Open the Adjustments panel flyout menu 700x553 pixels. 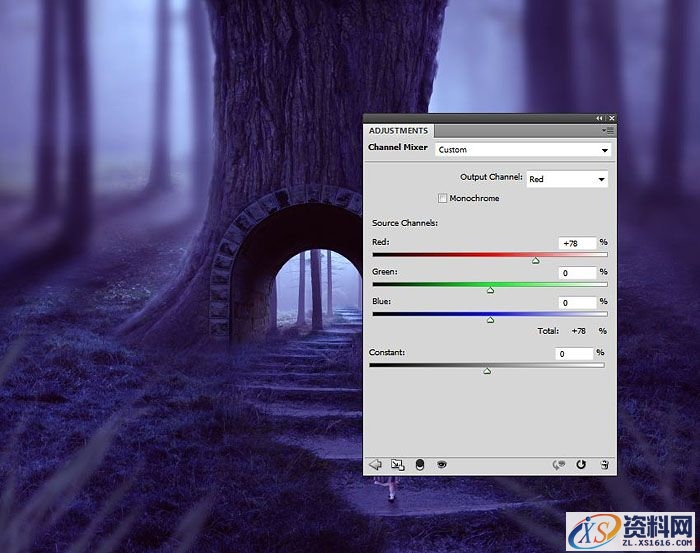[607, 130]
